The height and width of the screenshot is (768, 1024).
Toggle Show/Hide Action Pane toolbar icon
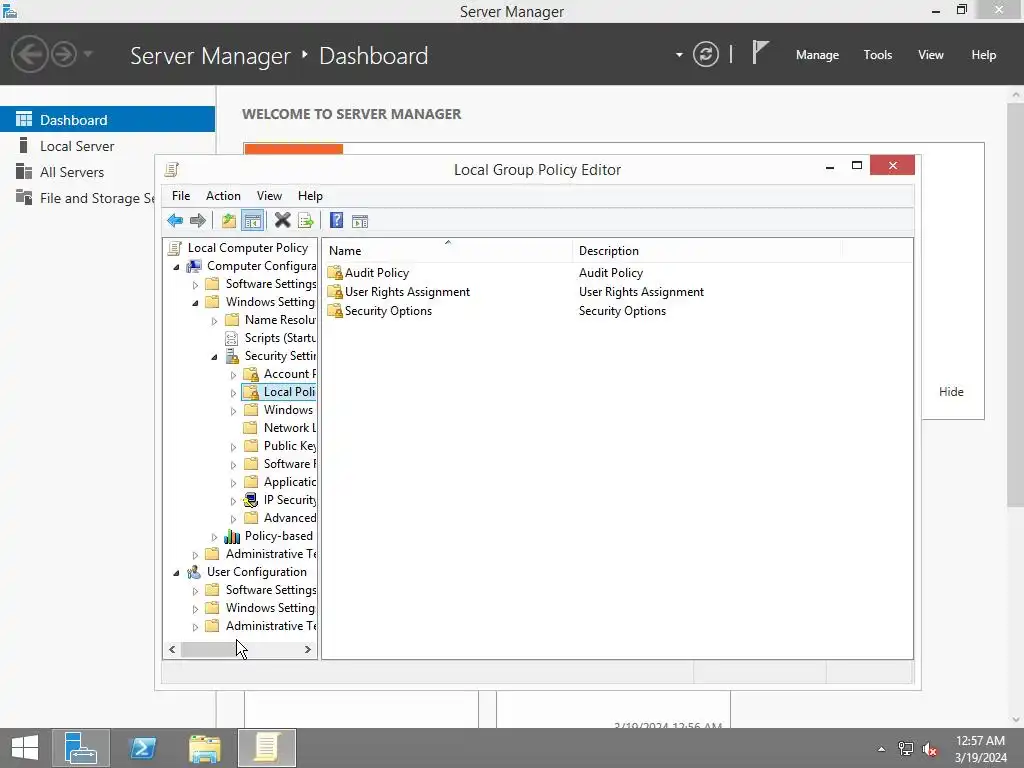[360, 221]
